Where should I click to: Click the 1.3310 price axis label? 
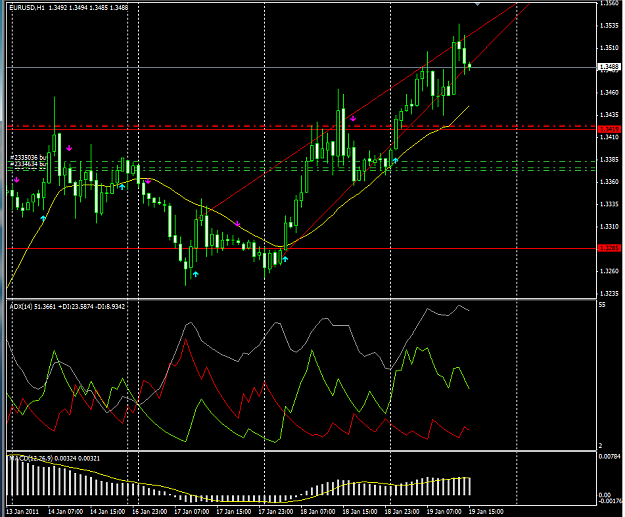609,226
